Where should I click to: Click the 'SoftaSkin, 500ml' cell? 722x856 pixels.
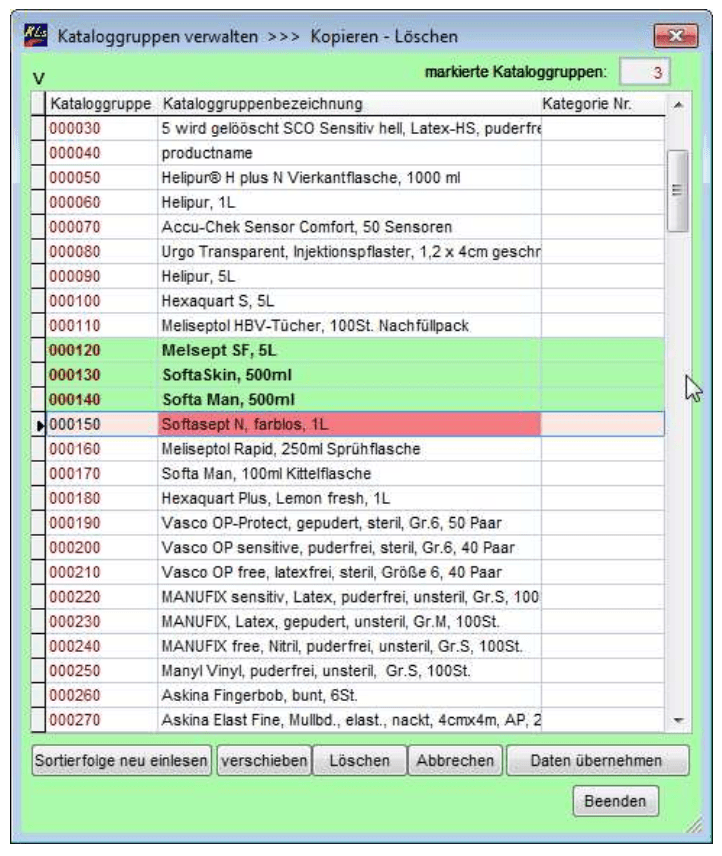point(349,375)
